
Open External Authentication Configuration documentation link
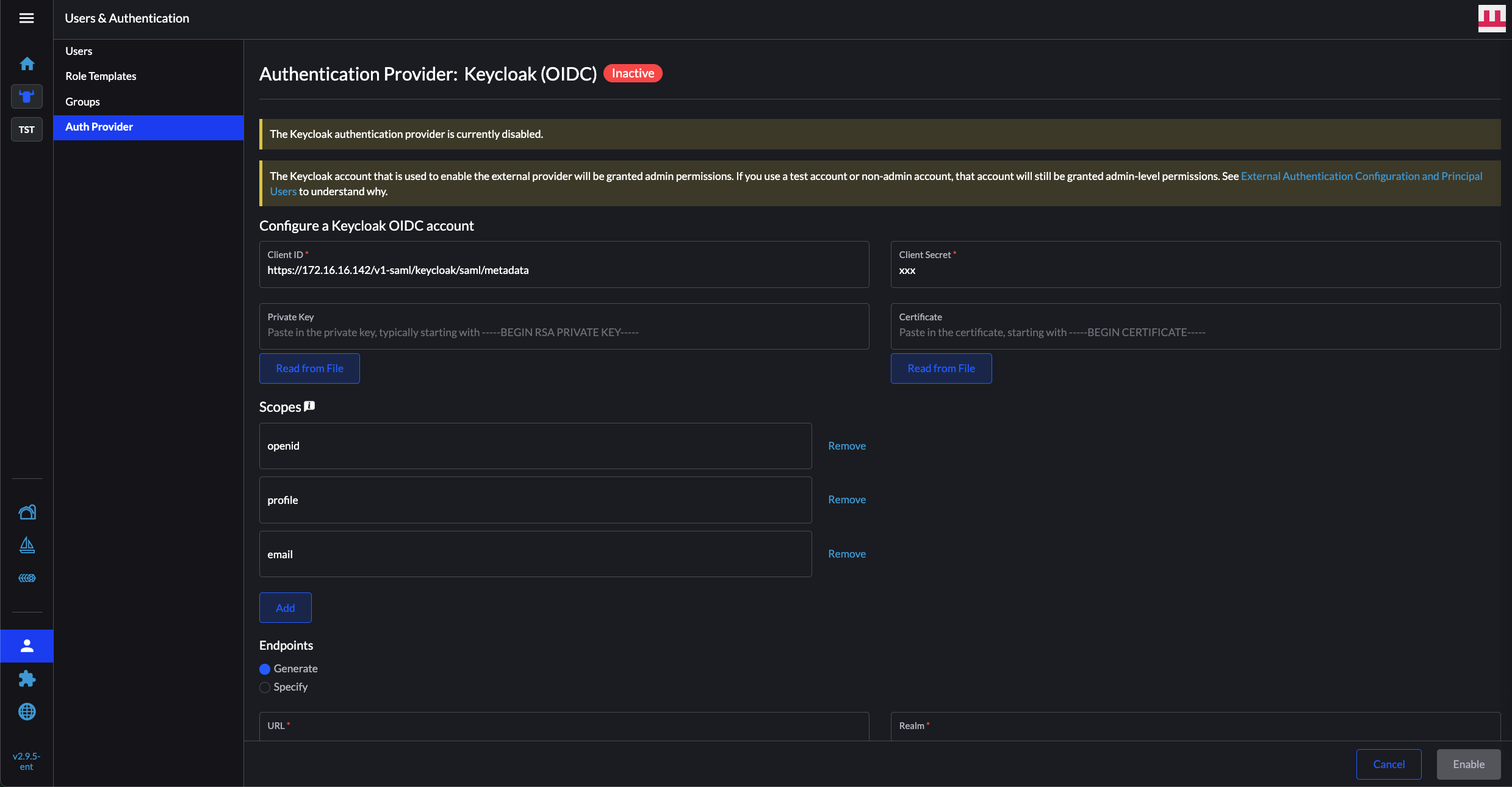(1361, 176)
